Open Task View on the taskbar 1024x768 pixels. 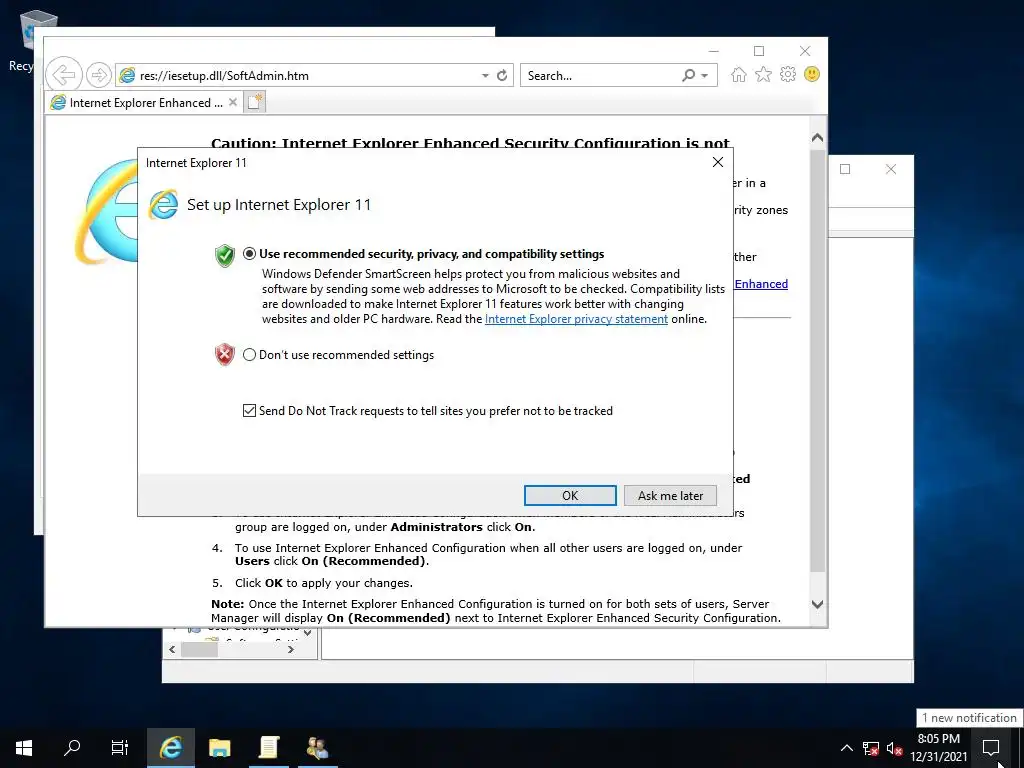(x=120, y=748)
